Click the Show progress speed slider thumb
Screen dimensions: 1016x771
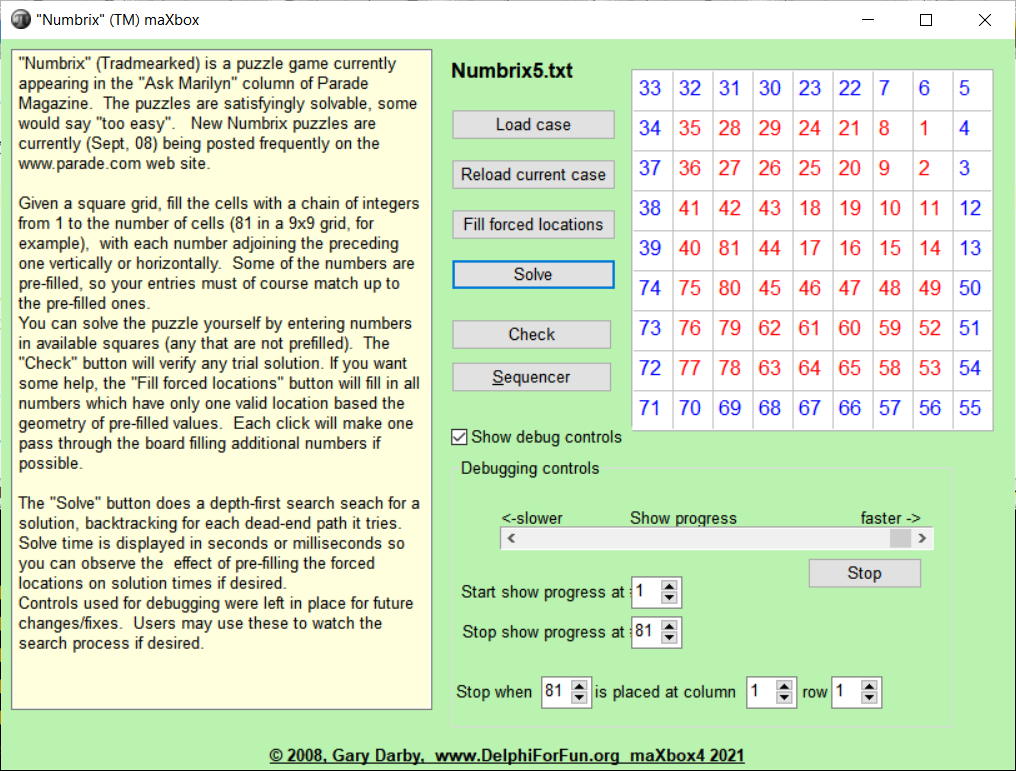click(x=900, y=538)
